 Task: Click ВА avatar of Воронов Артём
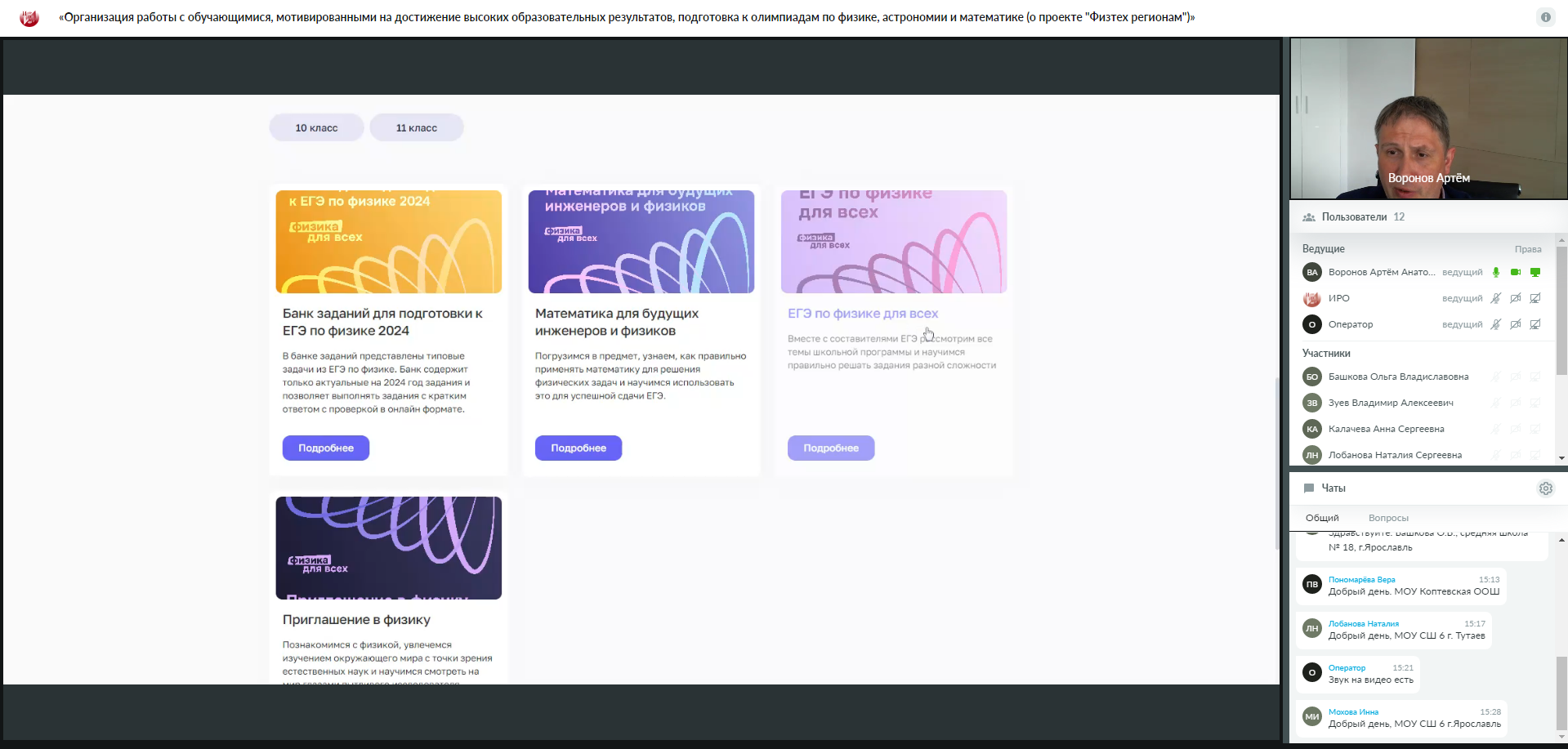(x=1312, y=273)
